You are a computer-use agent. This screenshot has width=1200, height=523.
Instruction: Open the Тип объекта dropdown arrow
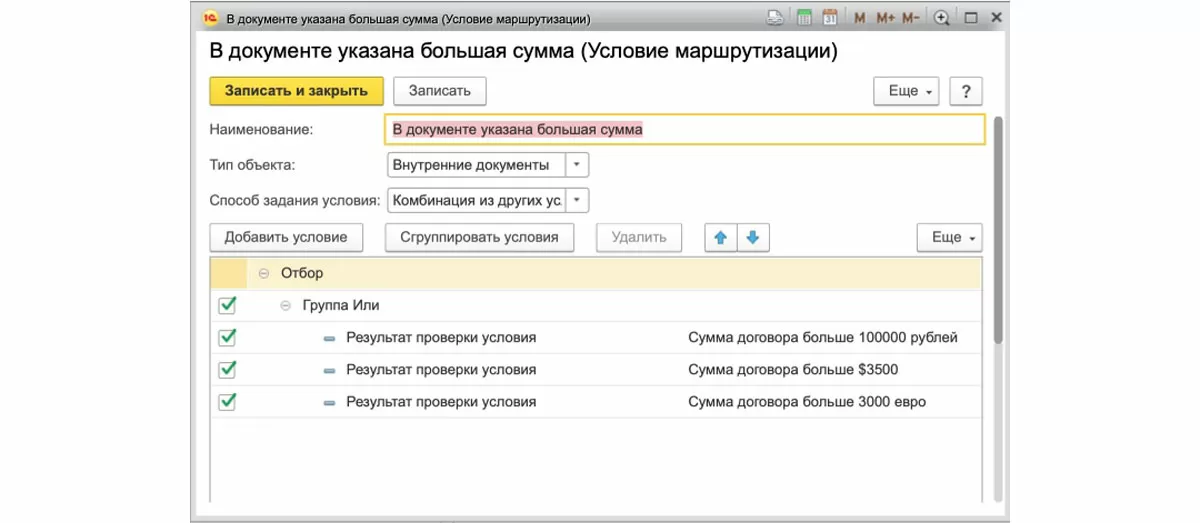[578, 165]
